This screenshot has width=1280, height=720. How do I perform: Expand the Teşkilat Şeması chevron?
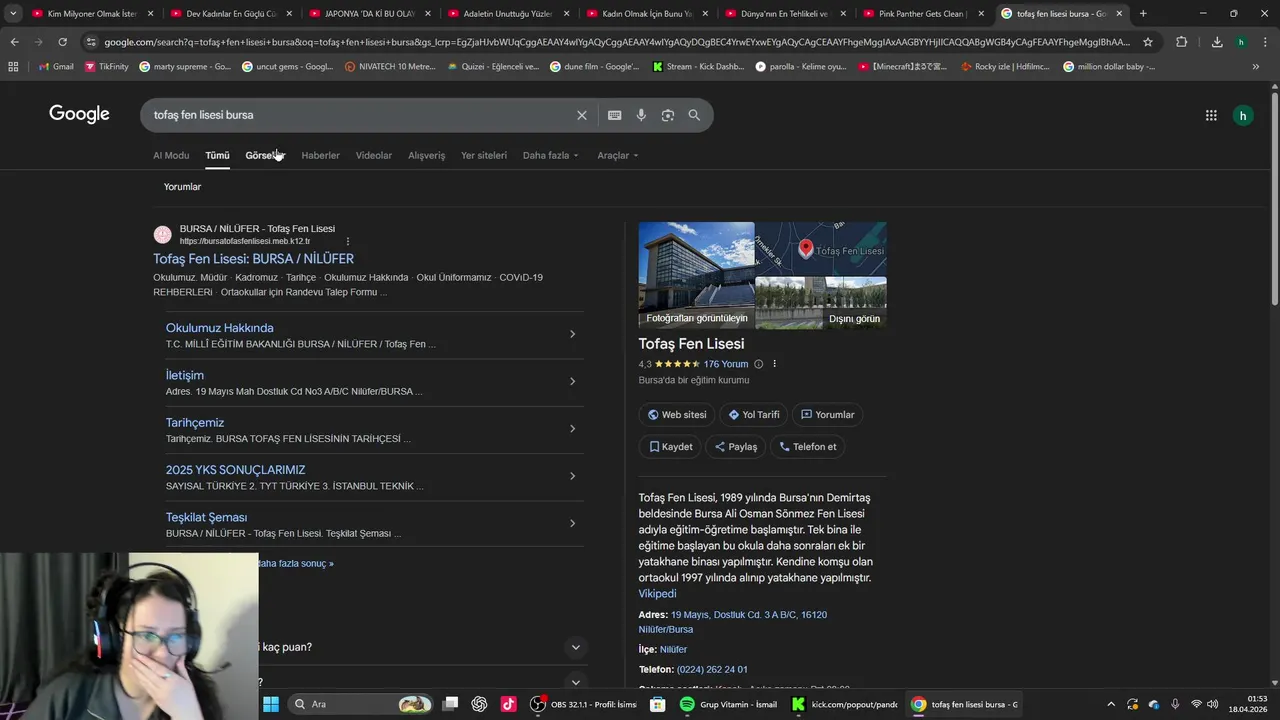pyautogui.click(x=572, y=523)
